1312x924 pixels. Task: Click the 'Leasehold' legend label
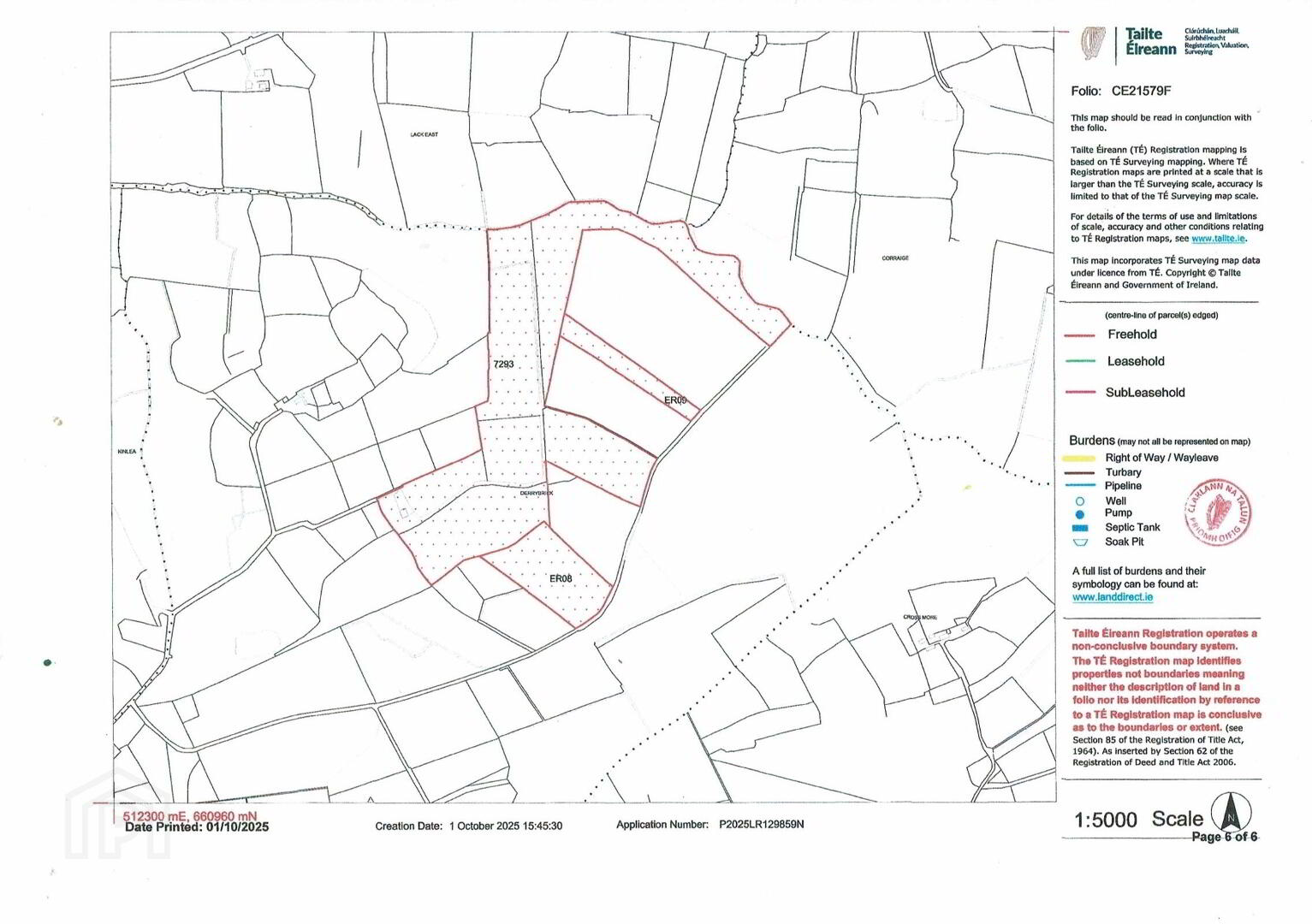click(1136, 361)
